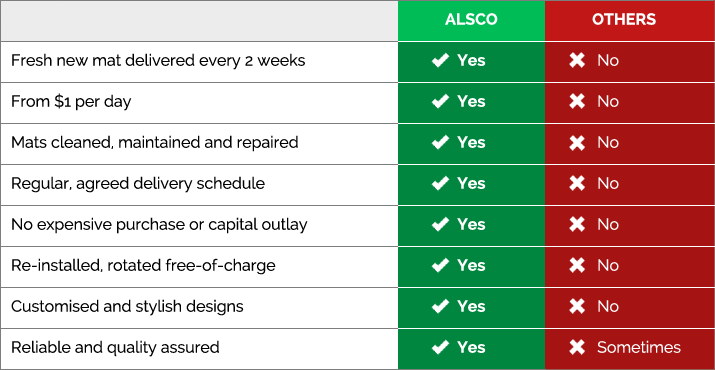Viewport: 715px width, 370px height.
Task: Select the OTHERS column header
Action: coord(630,21)
